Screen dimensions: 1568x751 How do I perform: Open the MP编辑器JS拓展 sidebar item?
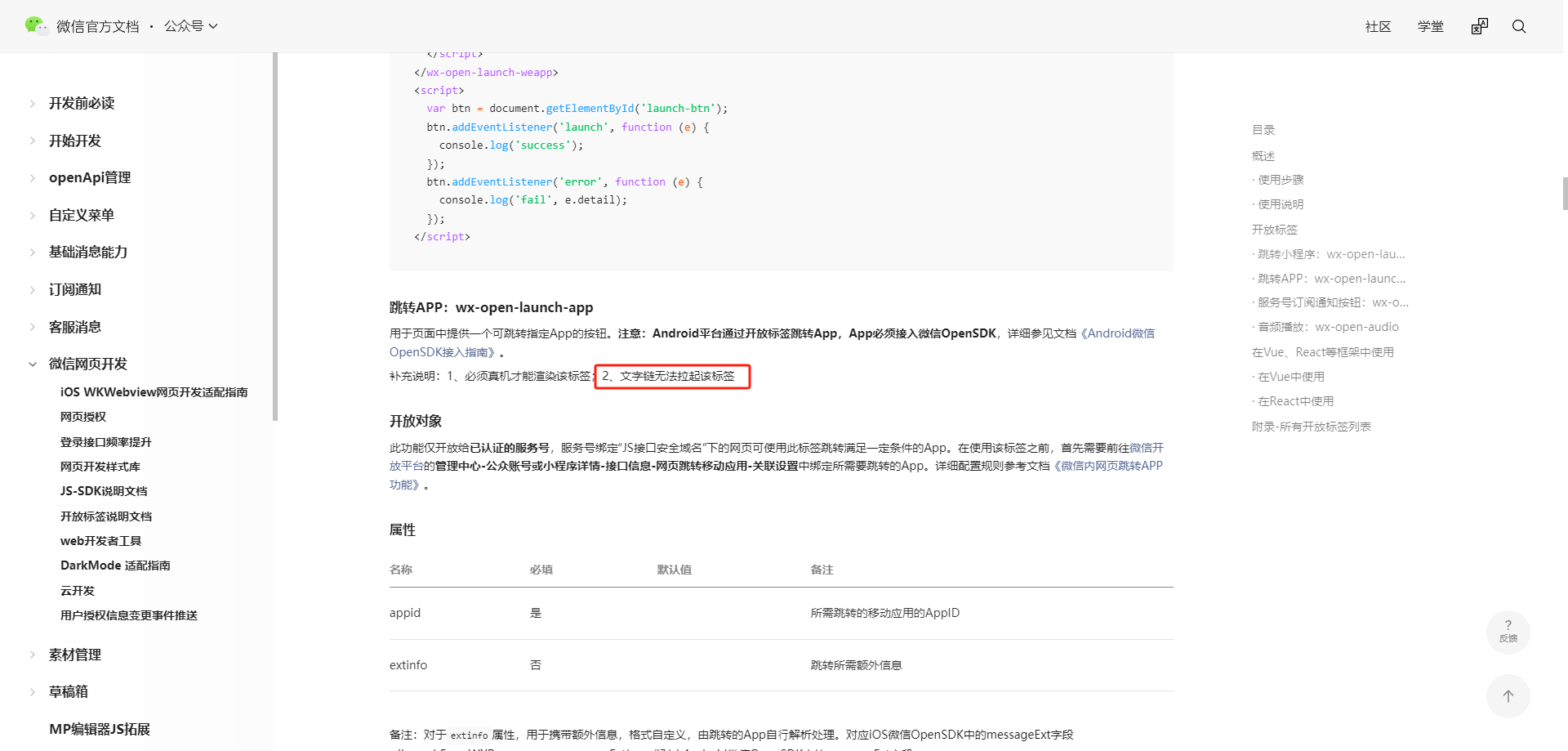tap(100, 729)
